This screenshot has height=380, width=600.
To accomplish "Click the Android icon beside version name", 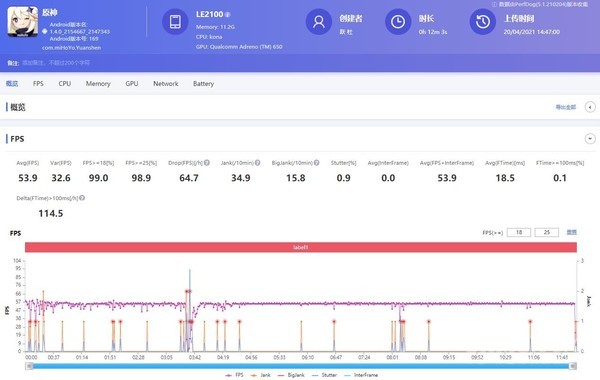I will 45,31.
